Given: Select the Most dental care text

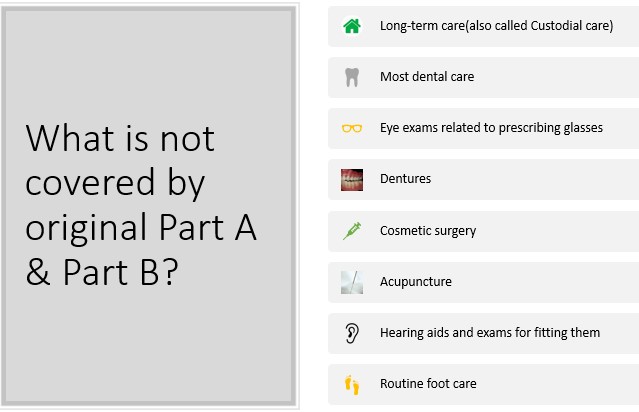Looking at the screenshot, I should (x=427, y=77).
